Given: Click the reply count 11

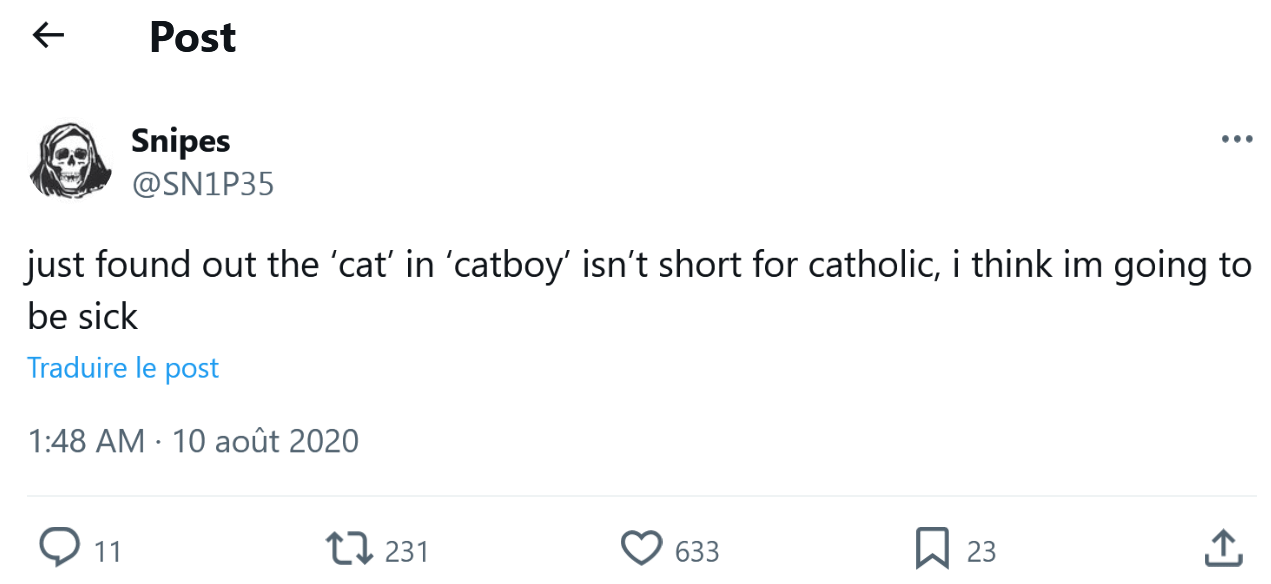Looking at the screenshot, I should [x=107, y=551].
